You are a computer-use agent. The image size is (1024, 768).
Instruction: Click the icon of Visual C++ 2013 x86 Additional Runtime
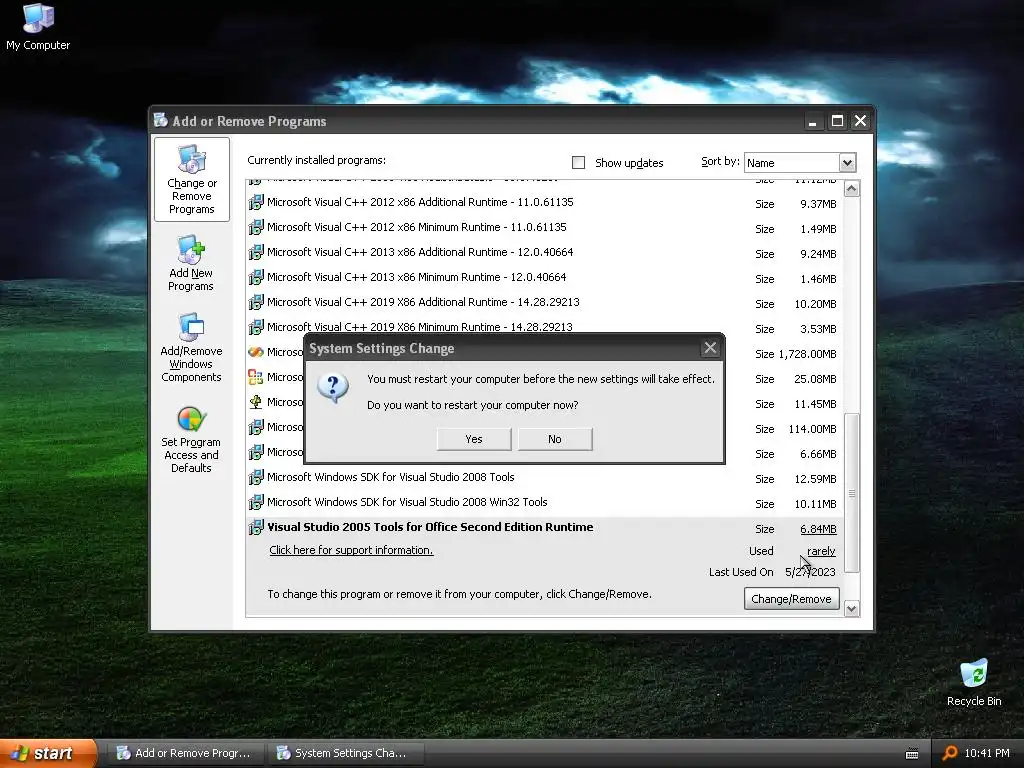point(256,252)
